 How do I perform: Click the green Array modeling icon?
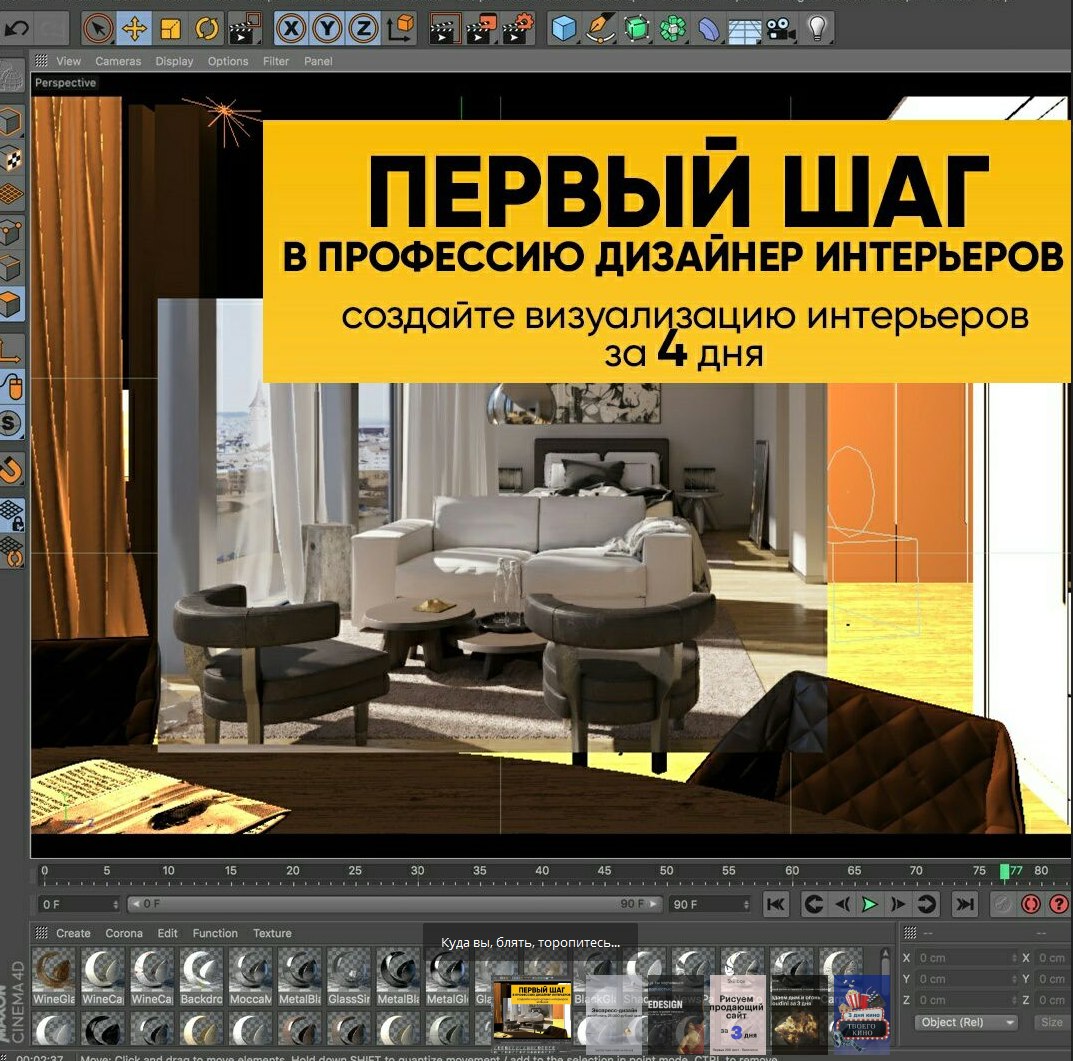(673, 29)
